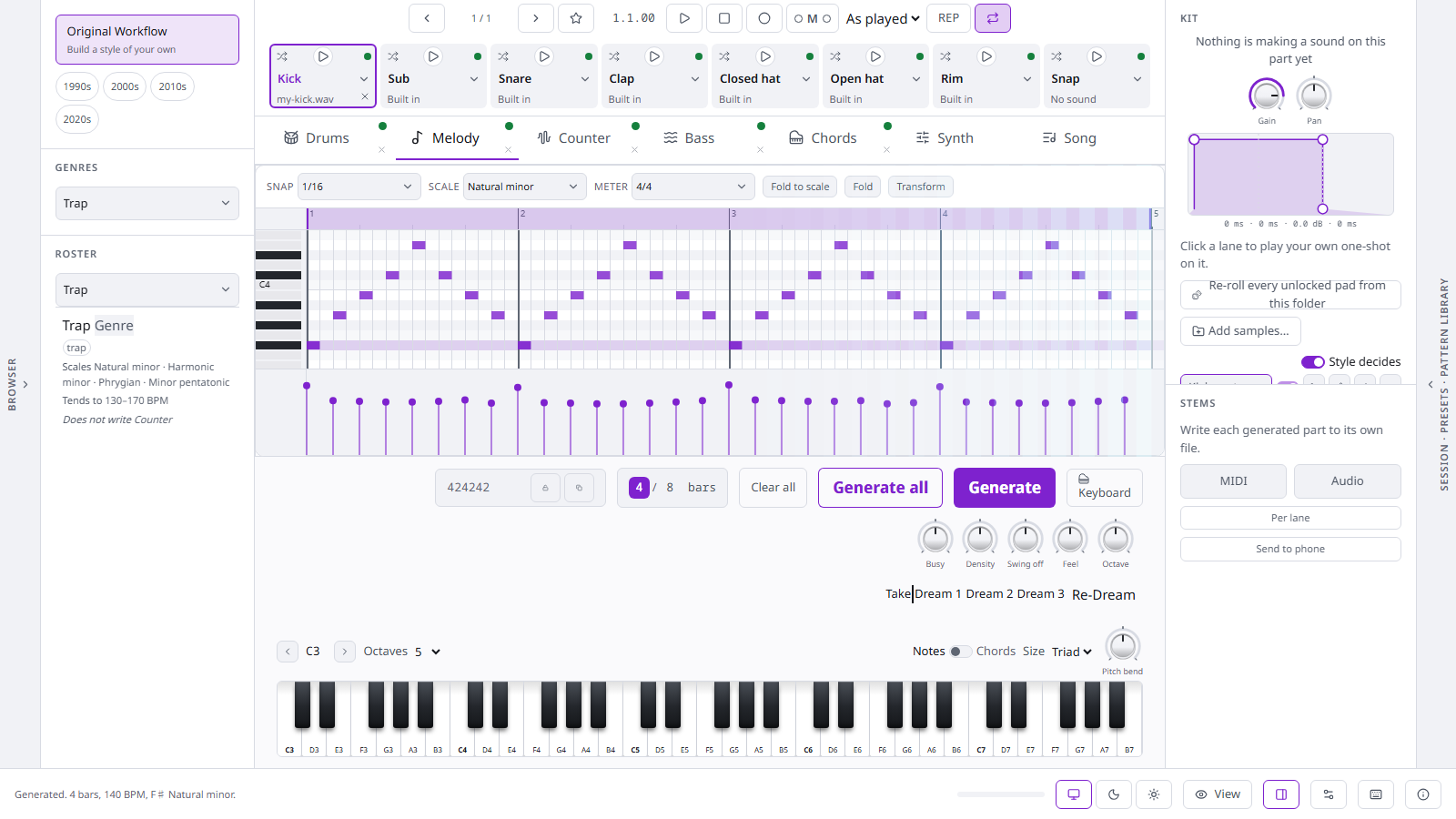Copy the seed value icon
Screen dimensions: 1456x819
[579, 488]
